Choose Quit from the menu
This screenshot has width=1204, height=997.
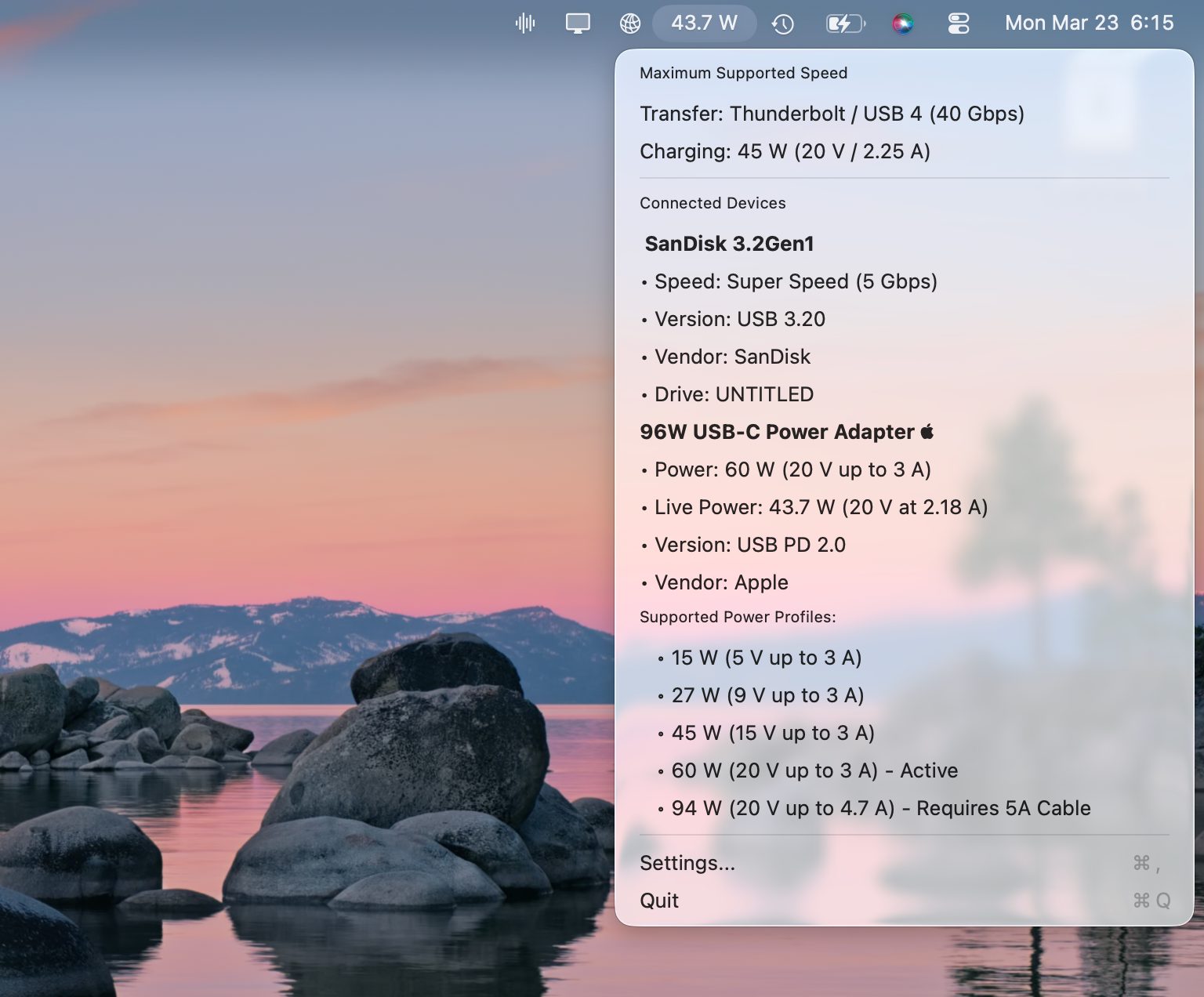[904, 901]
